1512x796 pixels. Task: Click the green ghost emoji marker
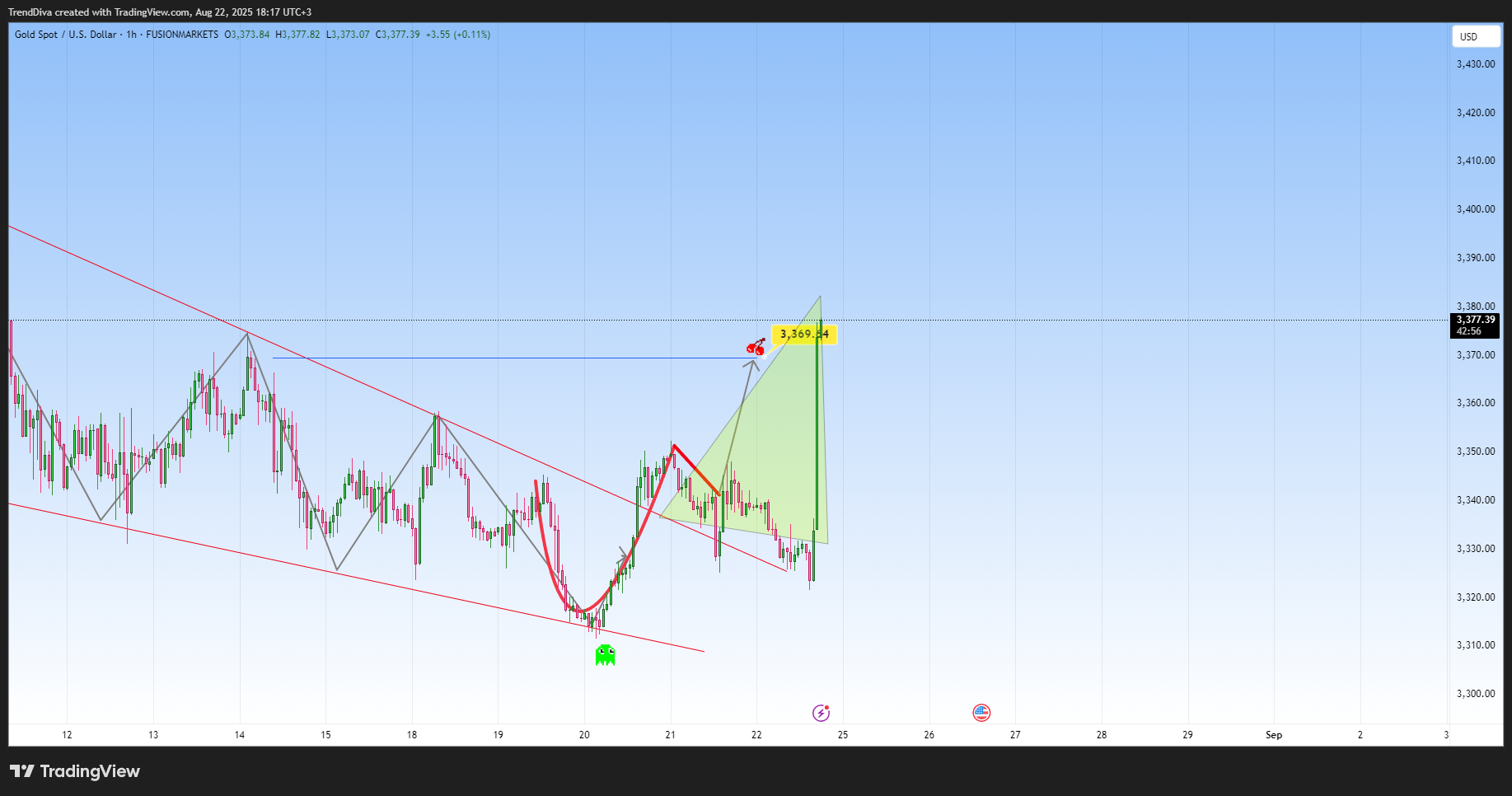point(605,655)
